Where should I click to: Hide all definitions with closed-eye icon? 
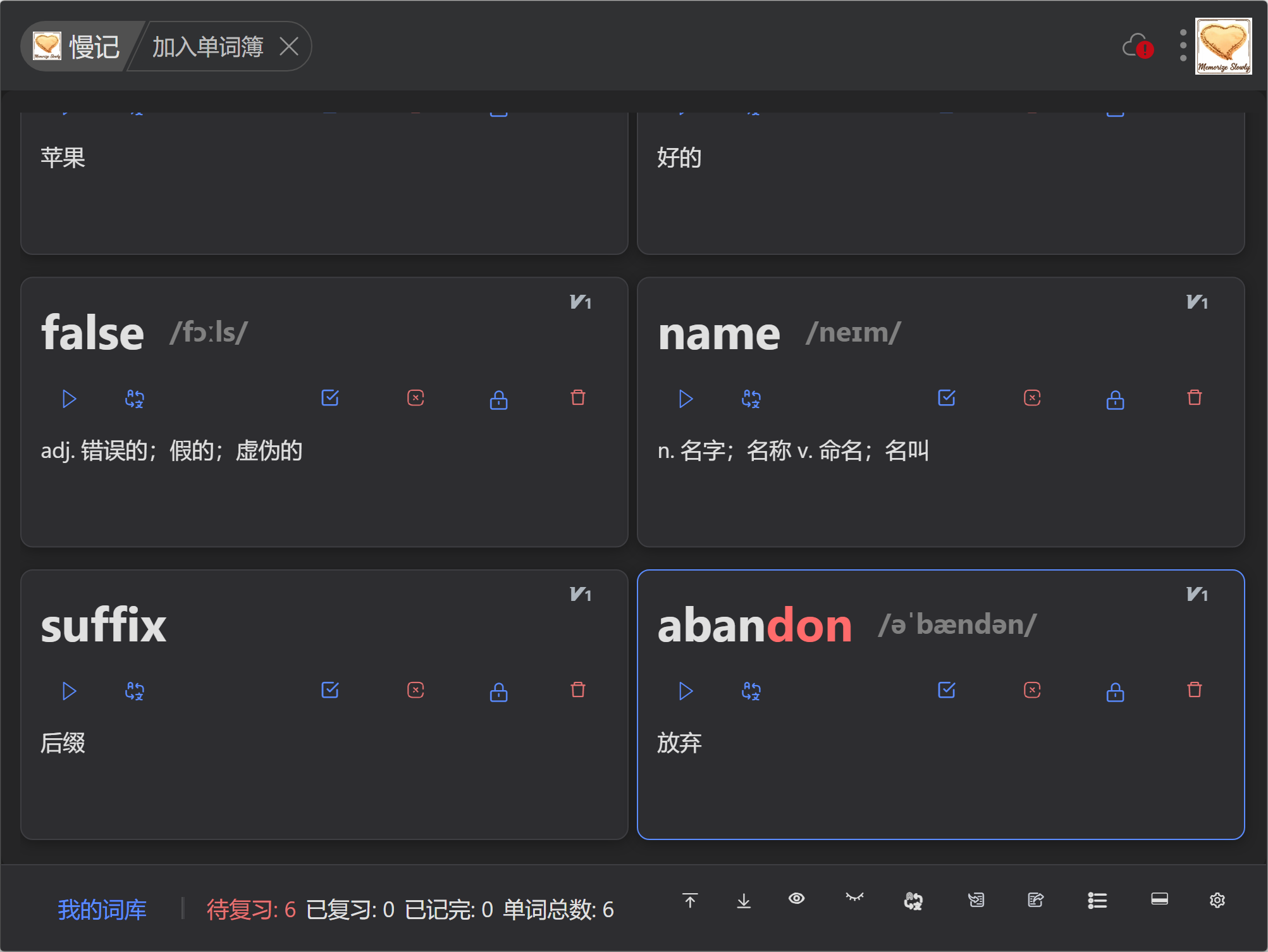(x=854, y=898)
